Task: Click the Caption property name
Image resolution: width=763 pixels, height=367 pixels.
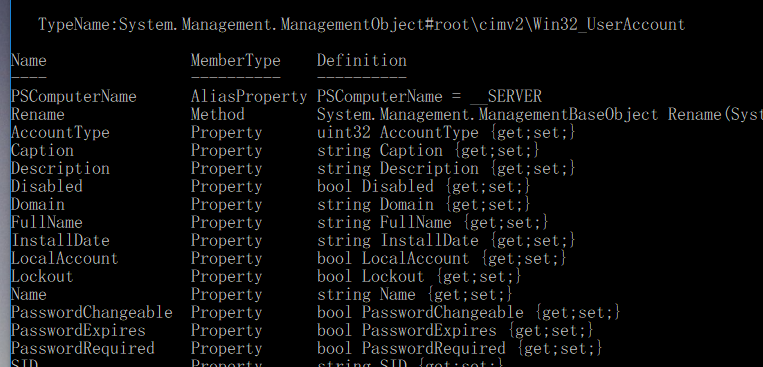Action: click(42, 150)
